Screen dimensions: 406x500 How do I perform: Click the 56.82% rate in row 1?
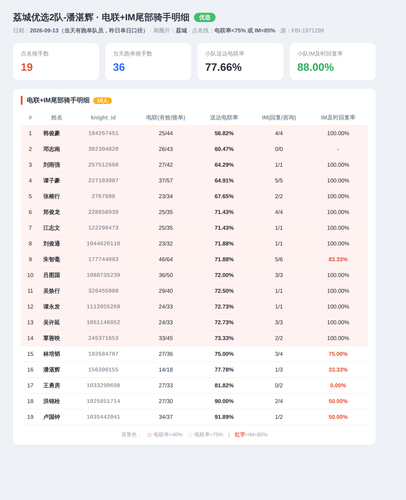(224, 133)
